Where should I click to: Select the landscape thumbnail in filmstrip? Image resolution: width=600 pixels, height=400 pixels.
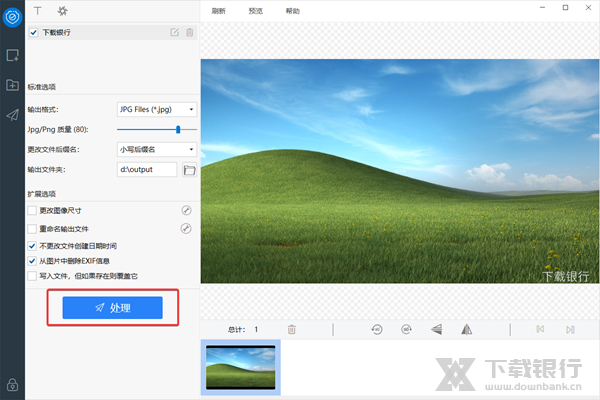tap(241, 367)
